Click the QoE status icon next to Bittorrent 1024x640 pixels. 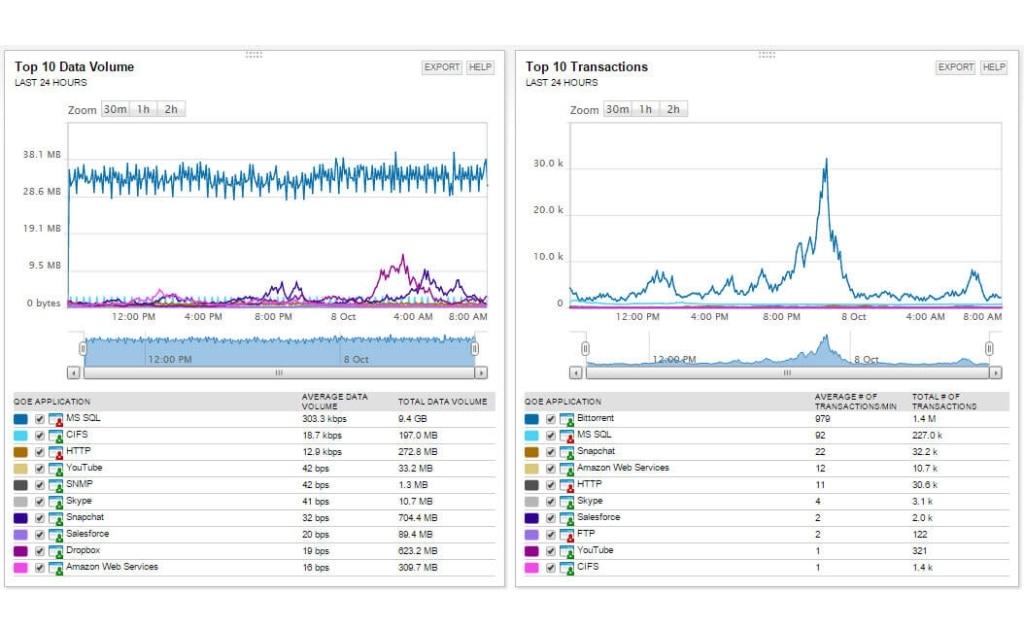(565, 418)
